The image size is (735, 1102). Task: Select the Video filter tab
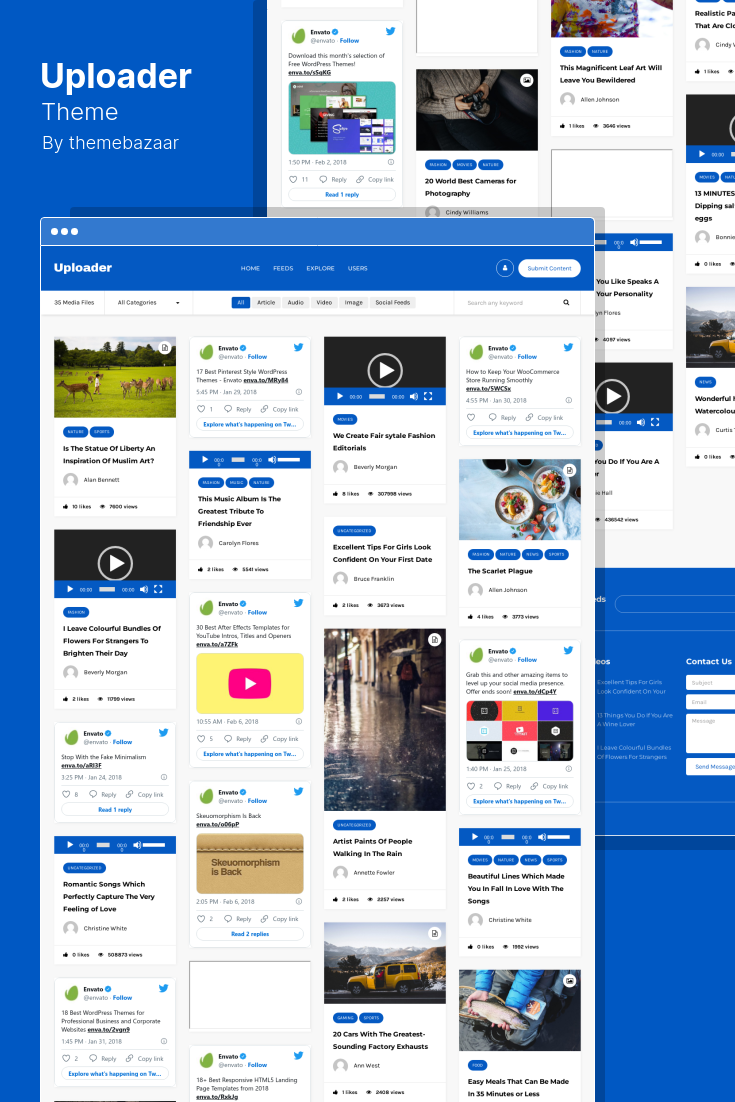click(x=324, y=303)
